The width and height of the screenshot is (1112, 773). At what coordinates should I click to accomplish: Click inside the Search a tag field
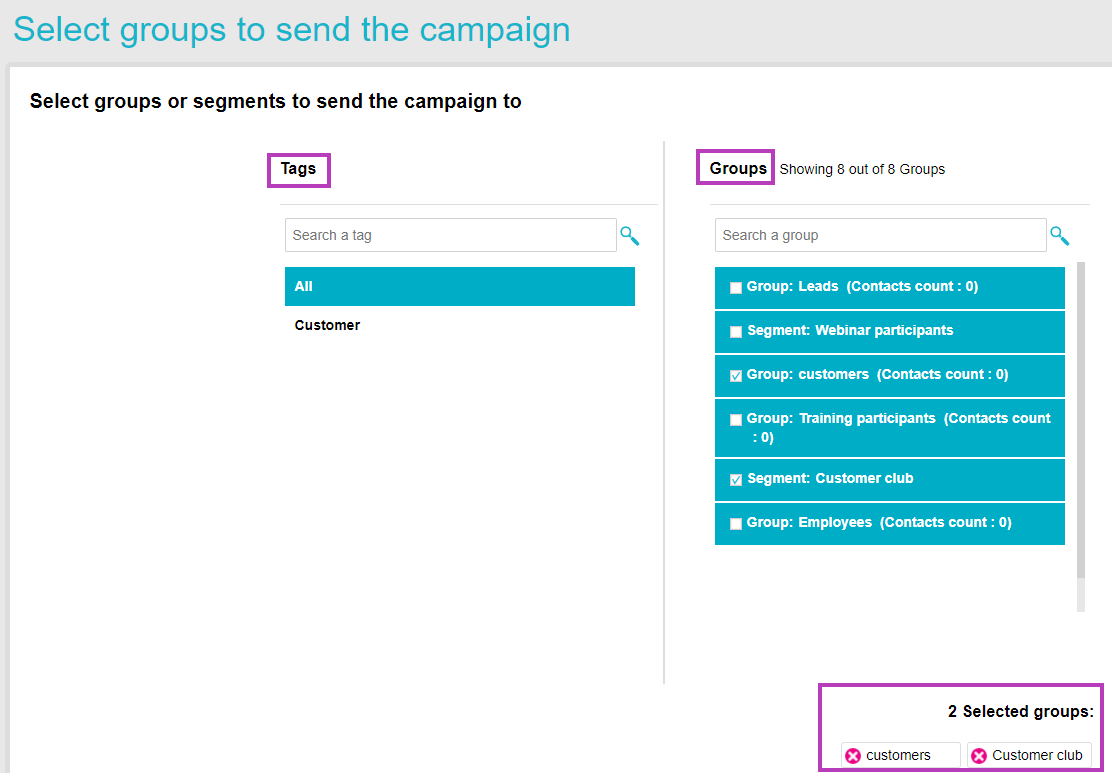pyautogui.click(x=450, y=235)
